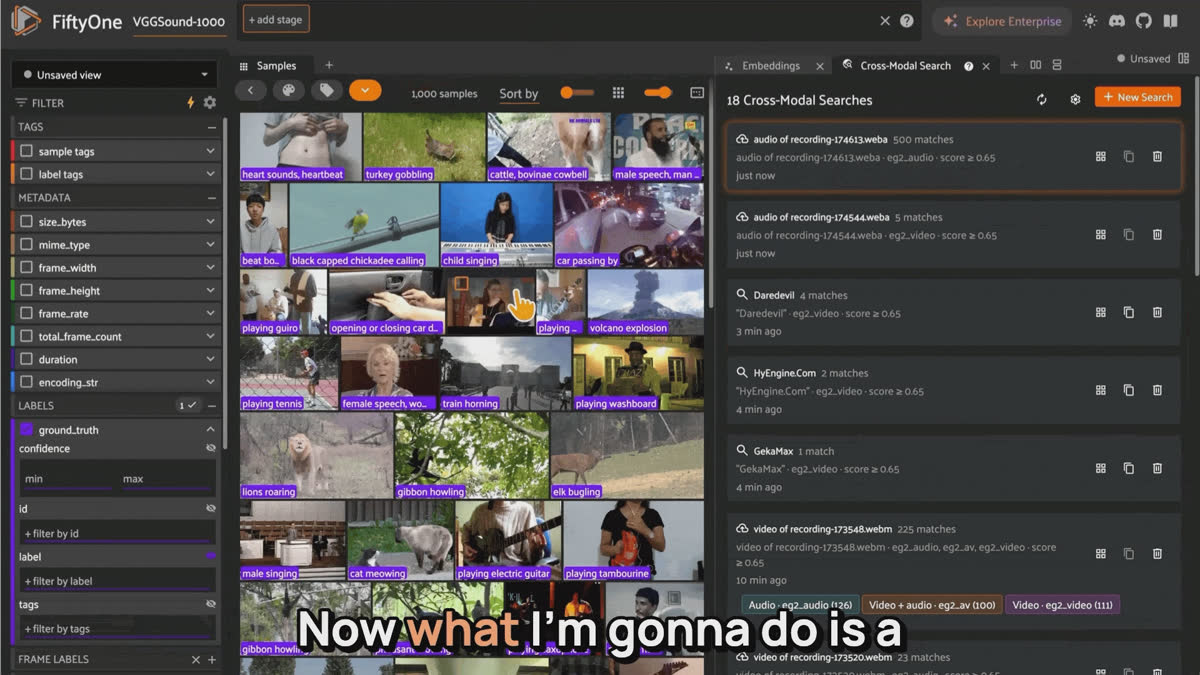Click the add stage button
The width and height of the screenshot is (1200, 675).
(276, 19)
